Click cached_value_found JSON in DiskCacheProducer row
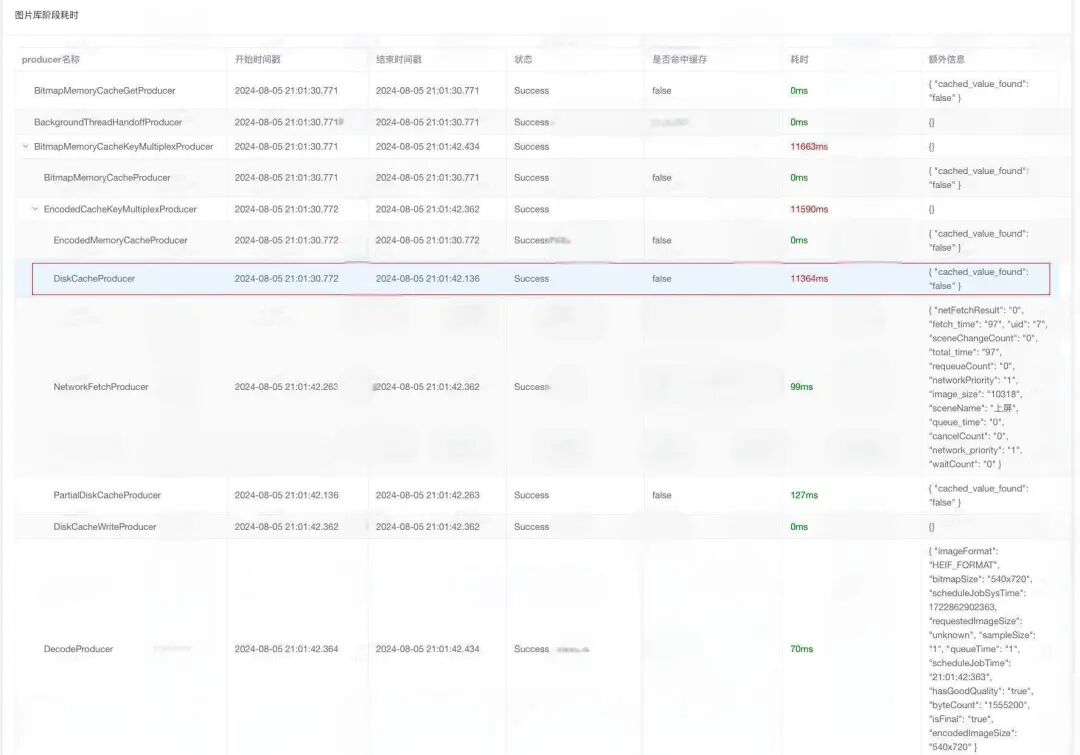1080x755 pixels. coord(979,278)
